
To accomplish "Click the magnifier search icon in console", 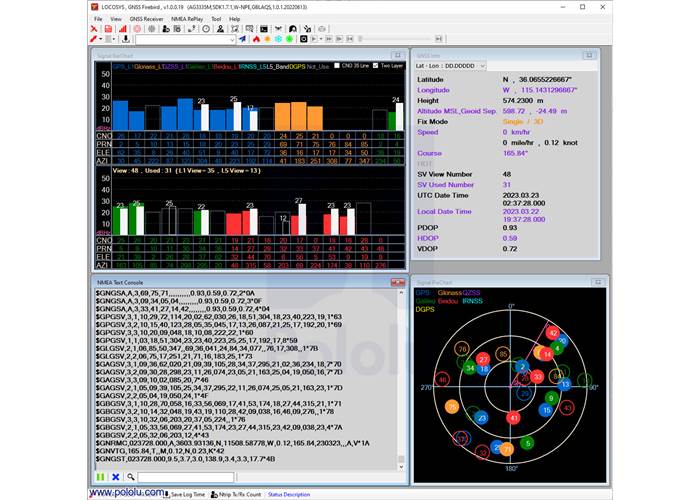I will [129, 476].
